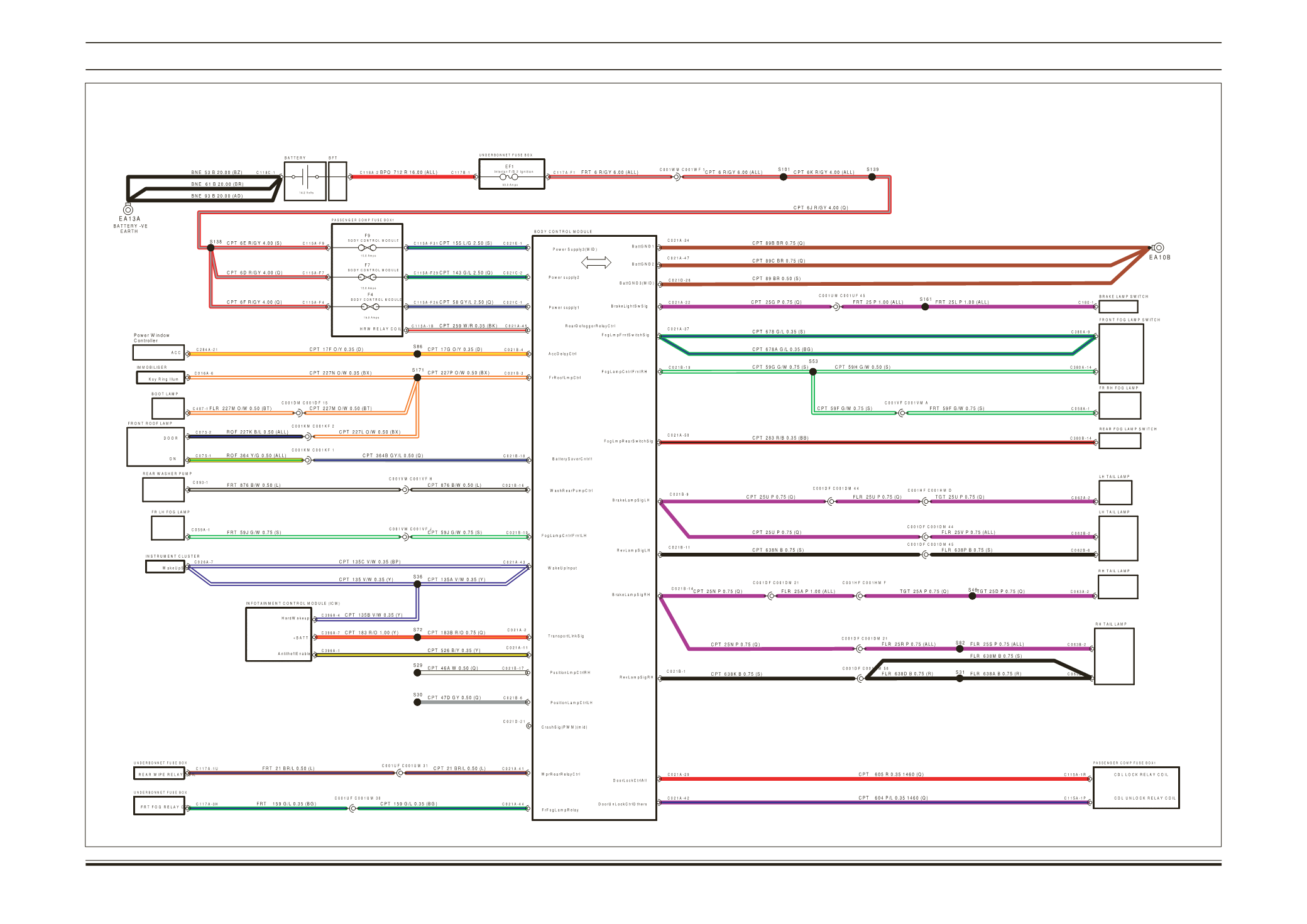Click the F4 fuse symbol

pos(369,307)
